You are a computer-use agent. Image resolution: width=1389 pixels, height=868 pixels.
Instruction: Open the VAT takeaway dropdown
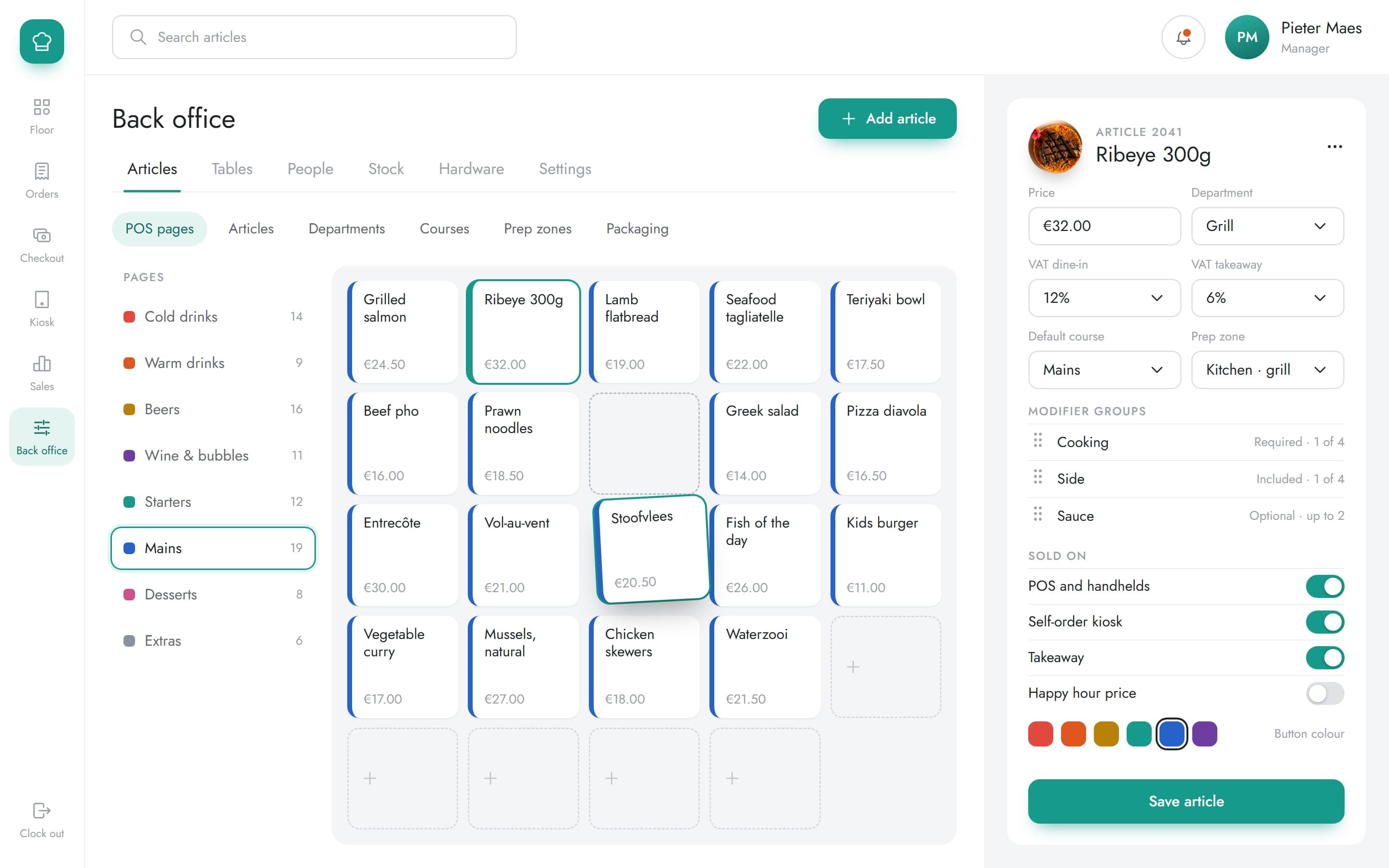(1267, 298)
